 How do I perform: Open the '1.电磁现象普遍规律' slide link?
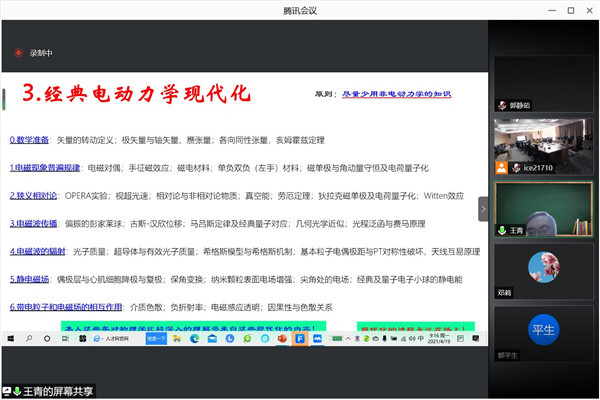47,168
